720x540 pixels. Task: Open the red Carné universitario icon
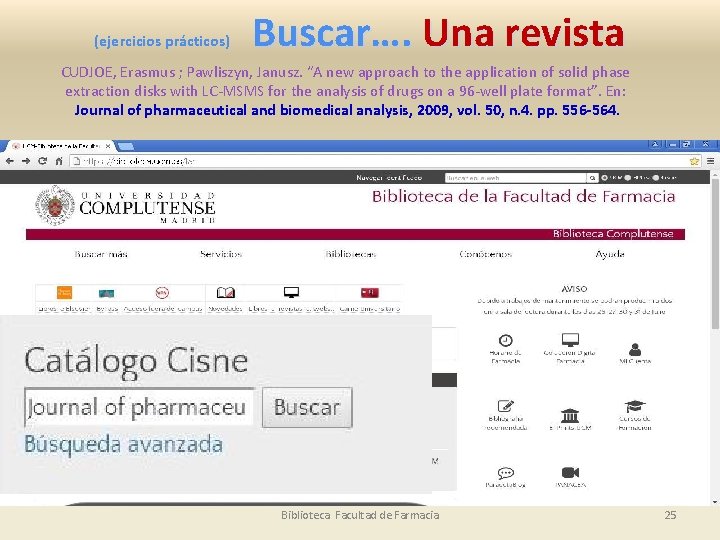click(x=370, y=292)
